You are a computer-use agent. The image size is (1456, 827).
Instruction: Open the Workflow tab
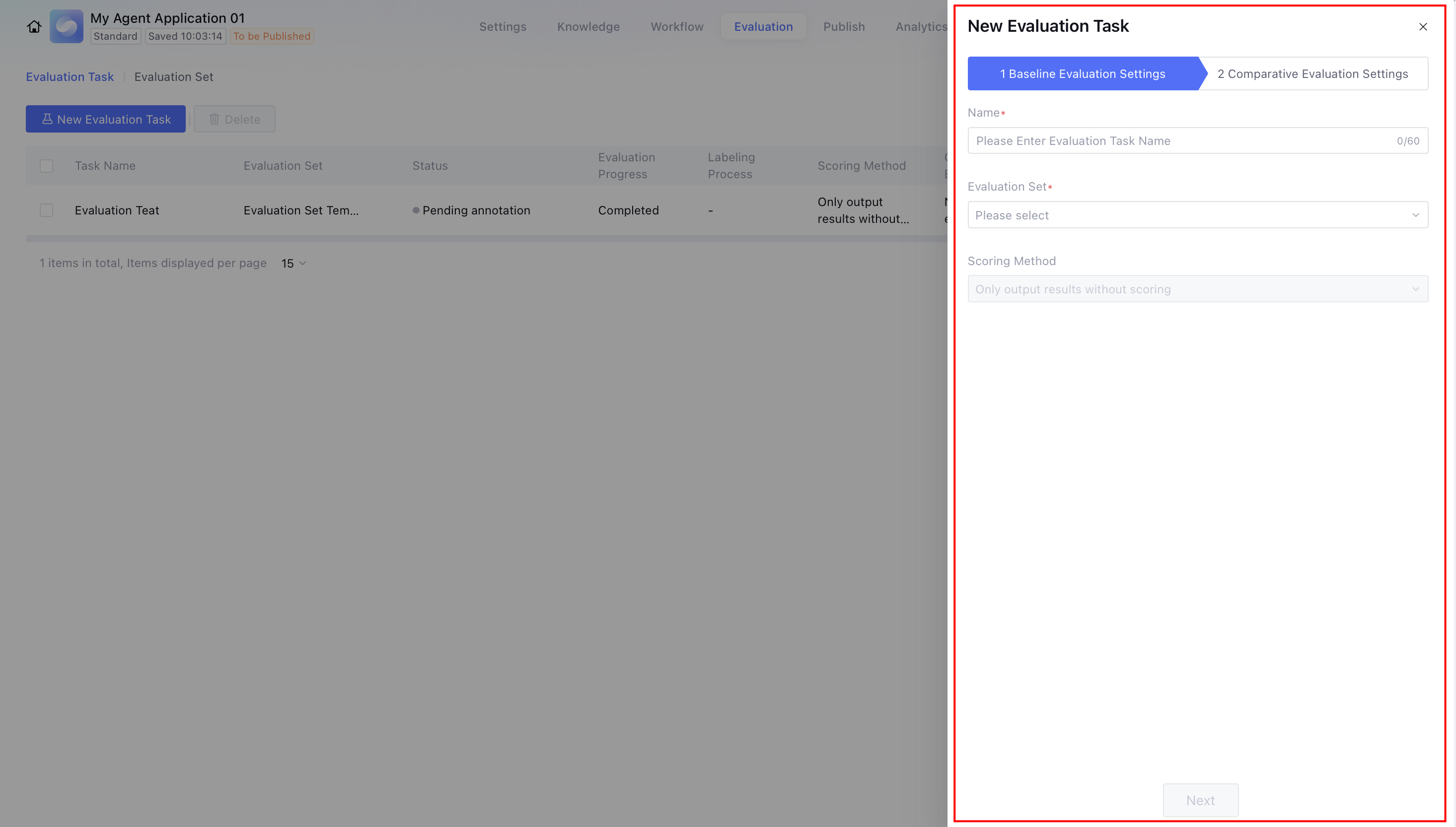pos(676,27)
